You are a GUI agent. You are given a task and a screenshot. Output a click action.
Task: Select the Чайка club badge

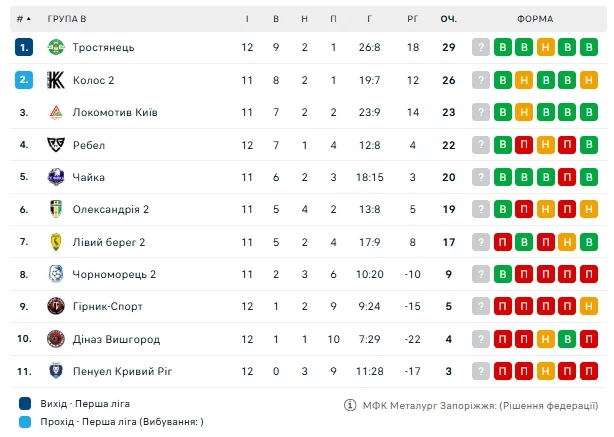pos(56,177)
